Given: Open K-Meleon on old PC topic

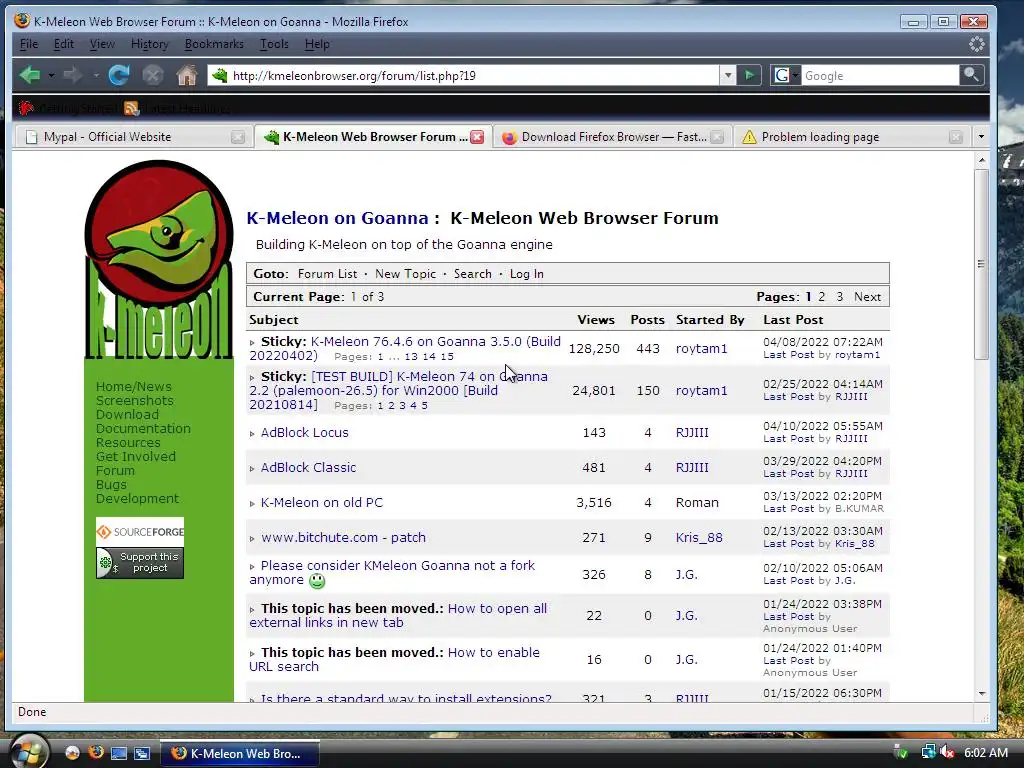Looking at the screenshot, I should [x=321, y=502].
